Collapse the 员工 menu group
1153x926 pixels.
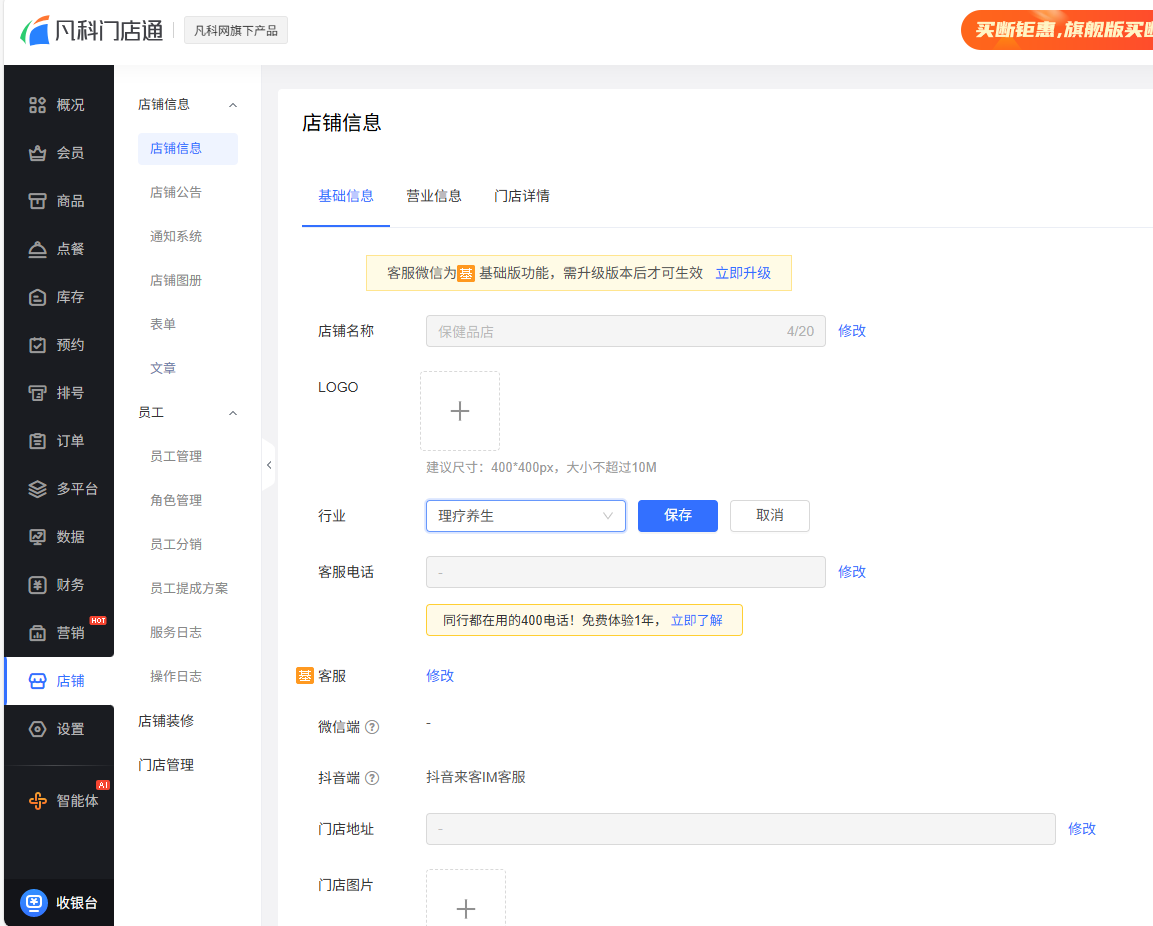pyautogui.click(x=233, y=413)
